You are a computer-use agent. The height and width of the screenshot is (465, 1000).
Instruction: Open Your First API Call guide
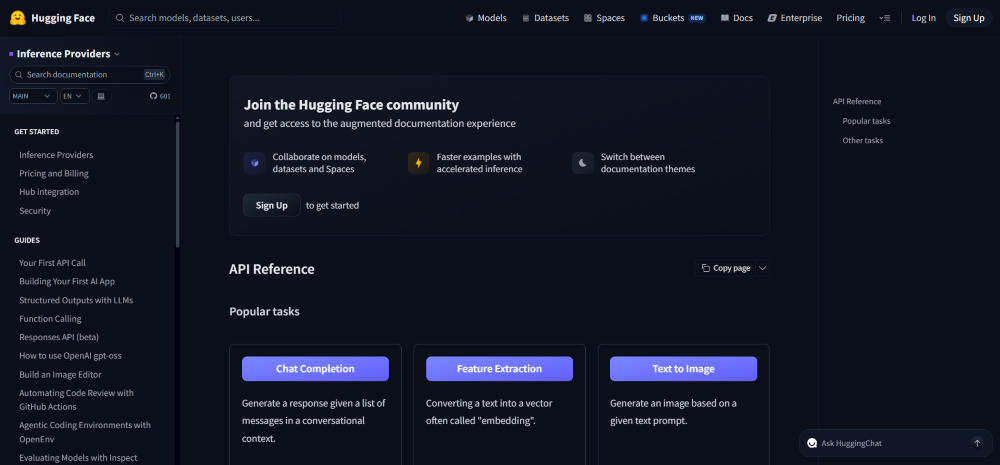pyautogui.click(x=52, y=263)
